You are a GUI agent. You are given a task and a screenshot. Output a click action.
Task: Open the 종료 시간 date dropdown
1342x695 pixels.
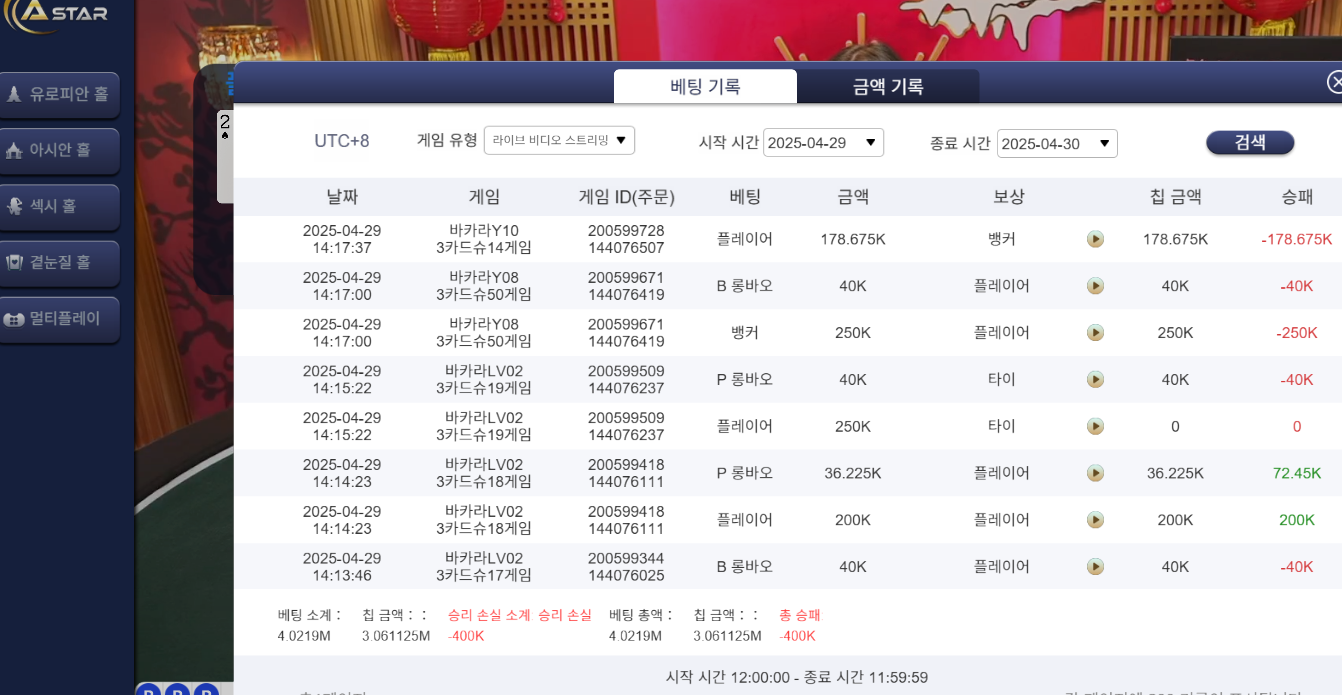[x=1057, y=144]
